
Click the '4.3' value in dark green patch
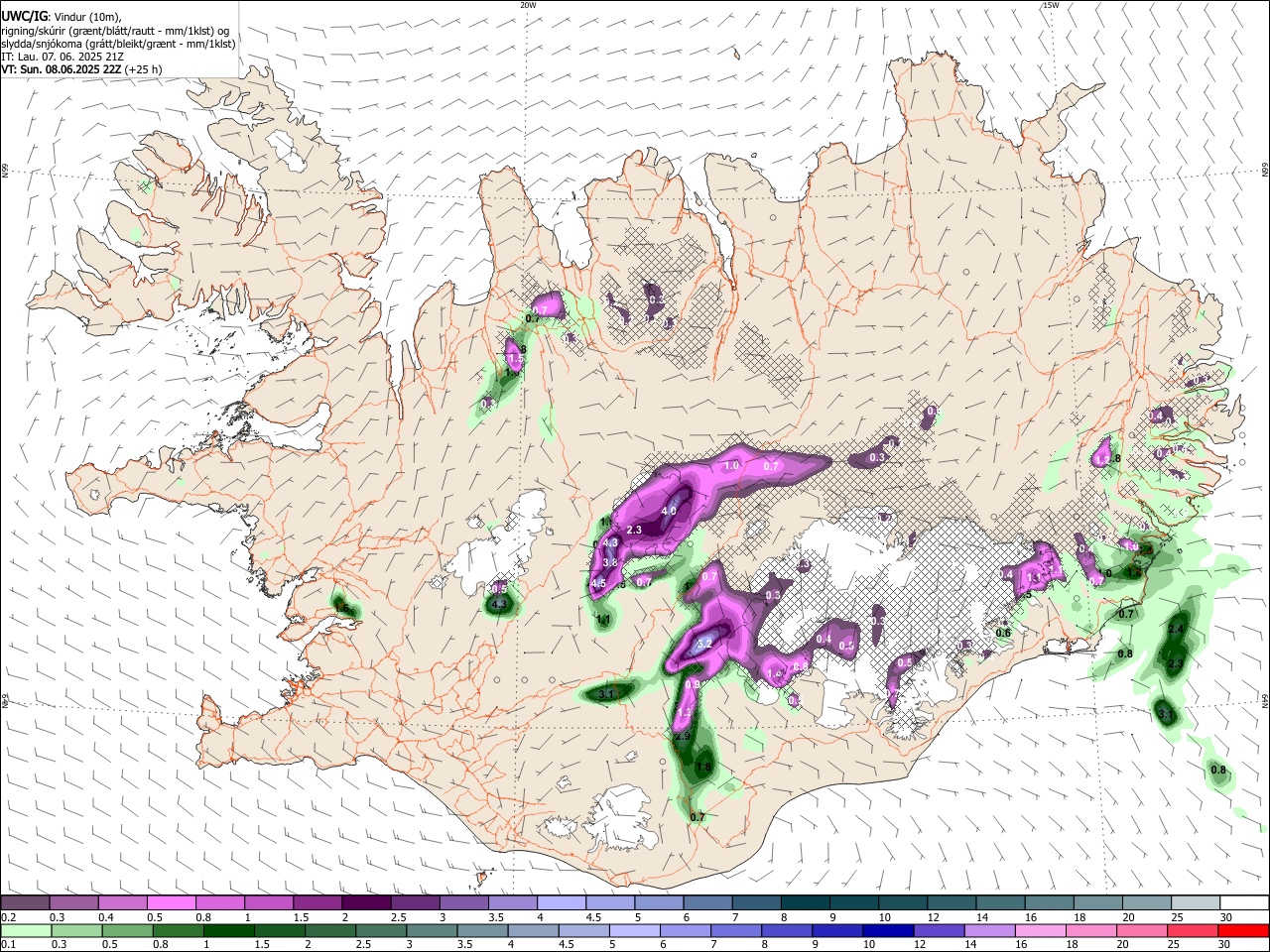point(499,604)
